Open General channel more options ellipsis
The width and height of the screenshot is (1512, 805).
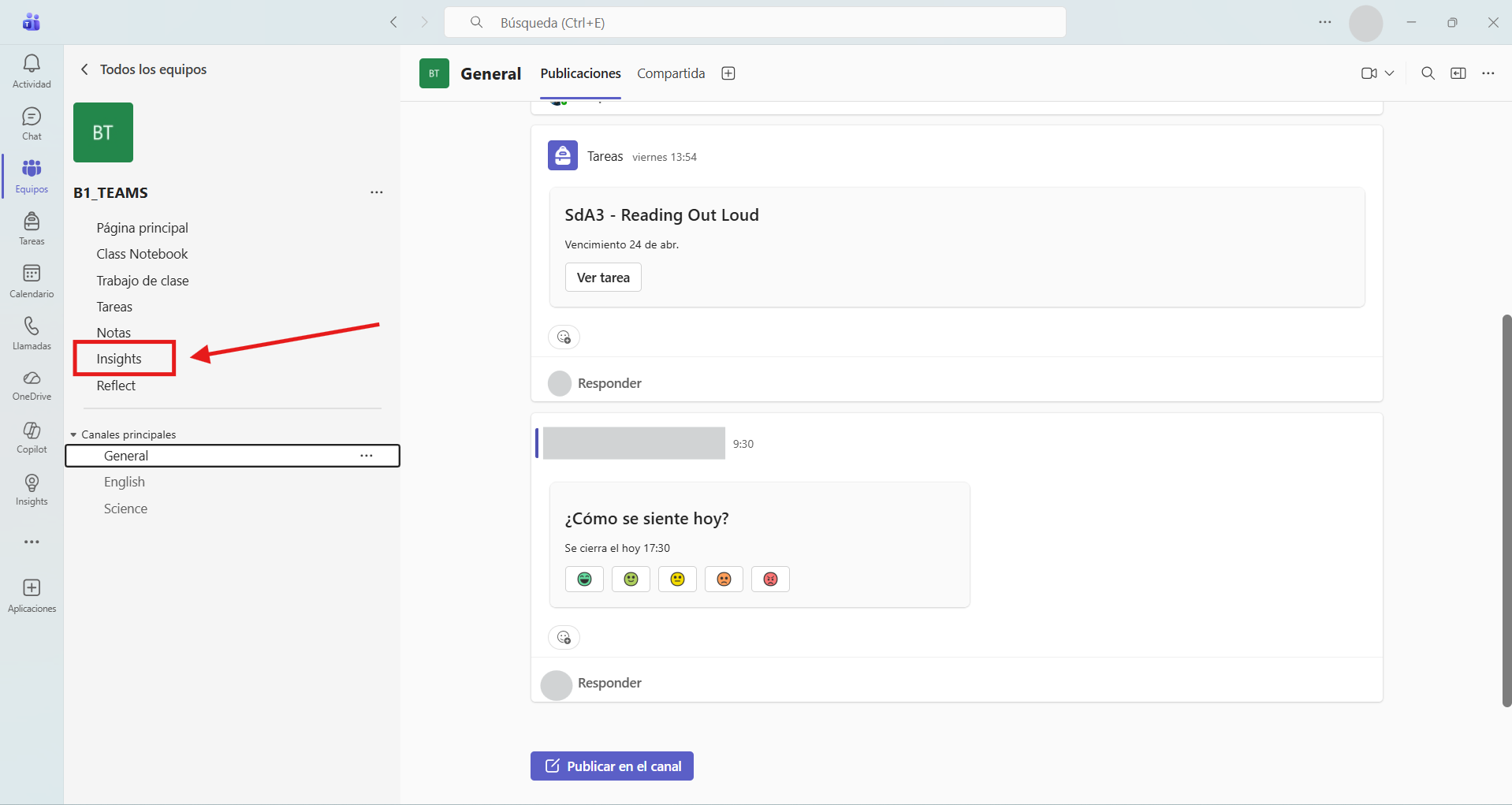367,456
